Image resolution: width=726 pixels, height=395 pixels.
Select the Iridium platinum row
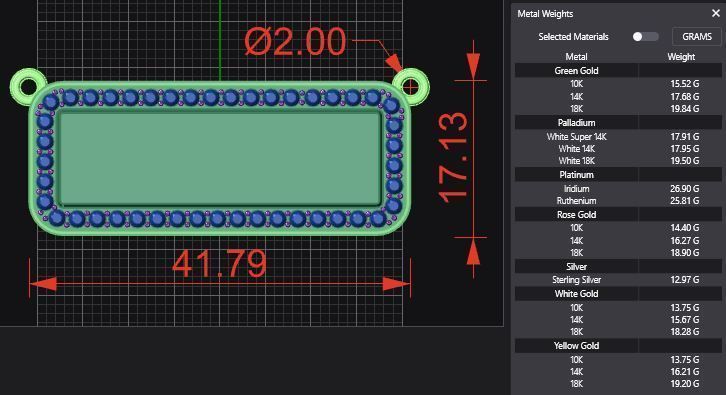pyautogui.click(x=618, y=188)
